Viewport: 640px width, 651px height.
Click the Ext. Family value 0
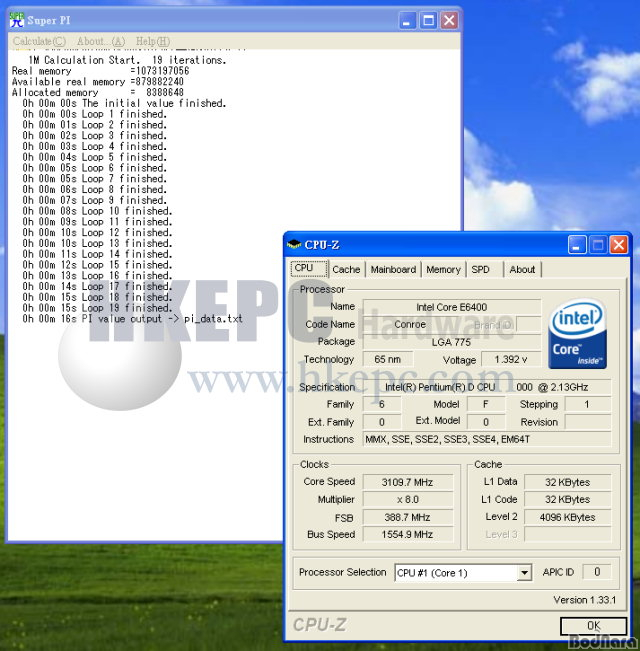tap(382, 422)
